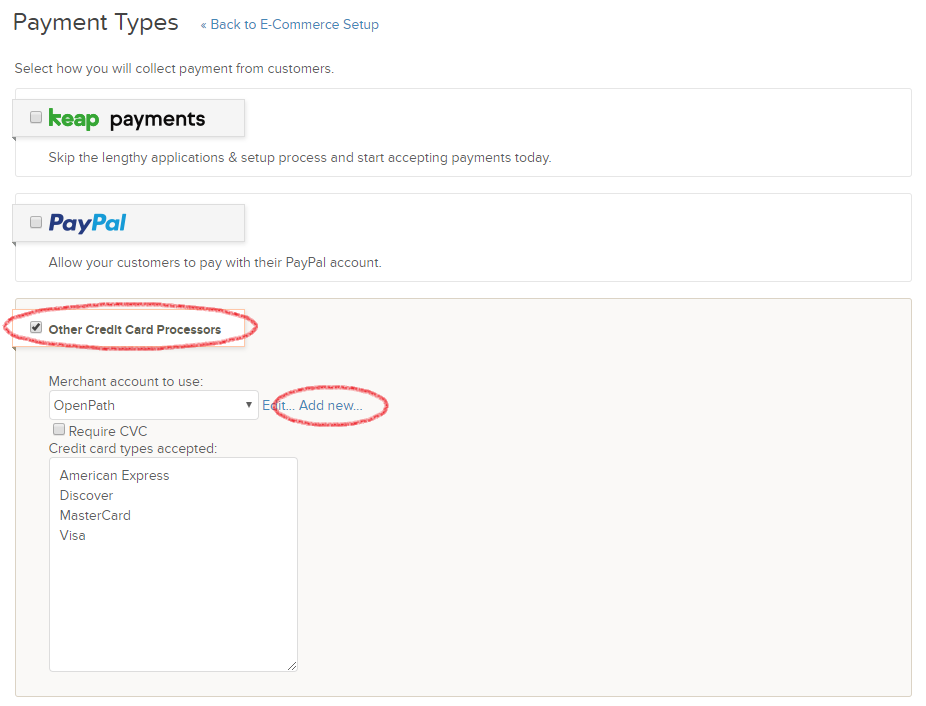Click Add new... merchant account link
This screenshot has width=926, height=706.
331,405
